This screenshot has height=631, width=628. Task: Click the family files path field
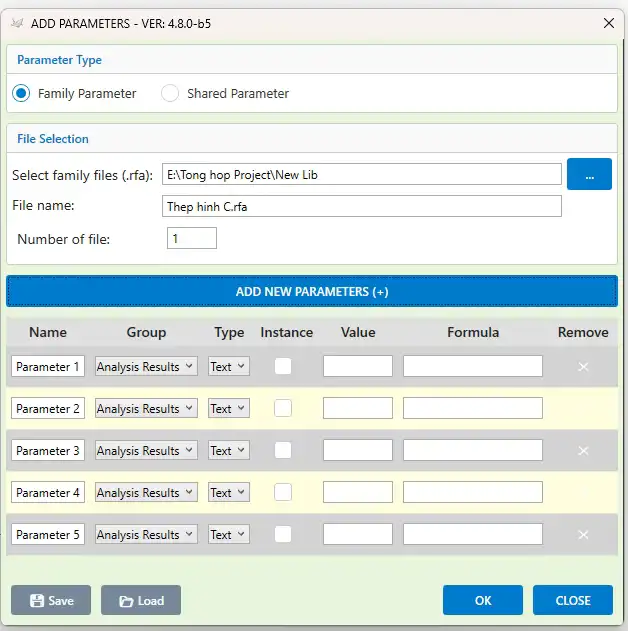point(362,174)
